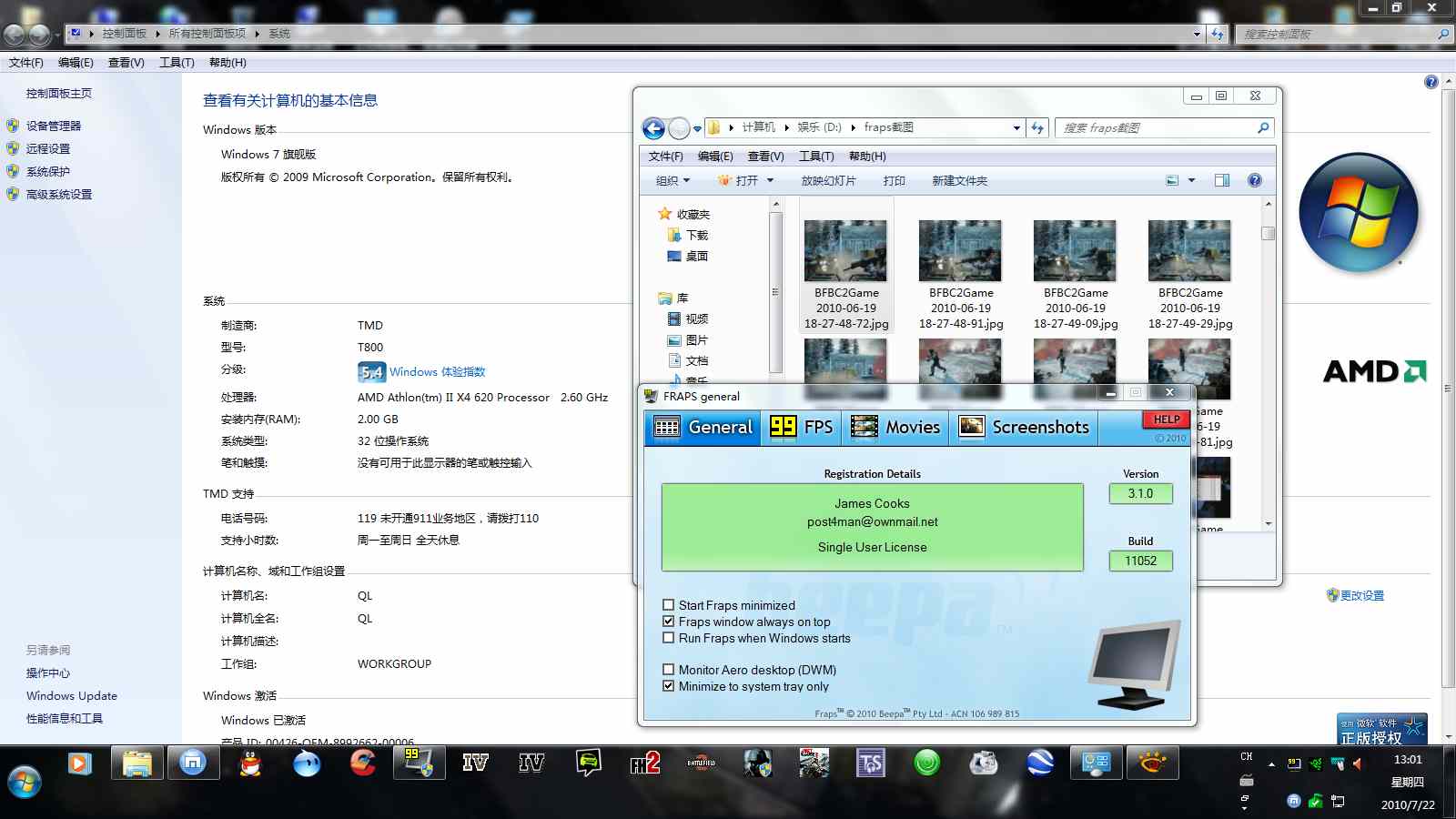The width and height of the screenshot is (1456, 819).
Task: Open Device Manager link in control panel sidebar
Action: [x=53, y=126]
